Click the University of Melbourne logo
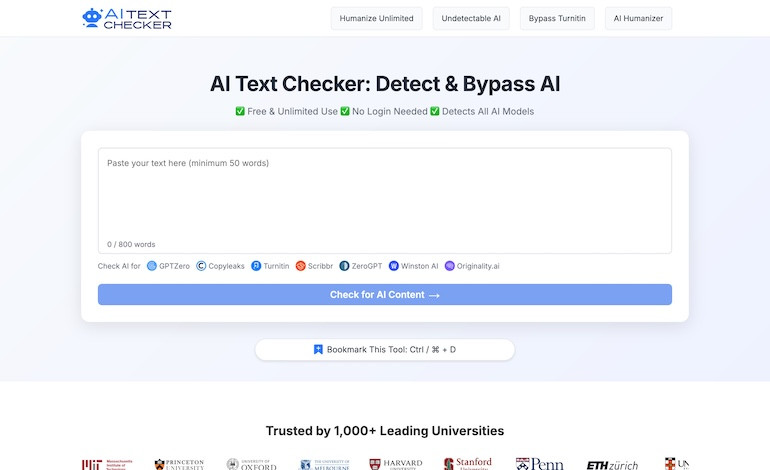Screen dimensions: 770x470 [x=324, y=464]
